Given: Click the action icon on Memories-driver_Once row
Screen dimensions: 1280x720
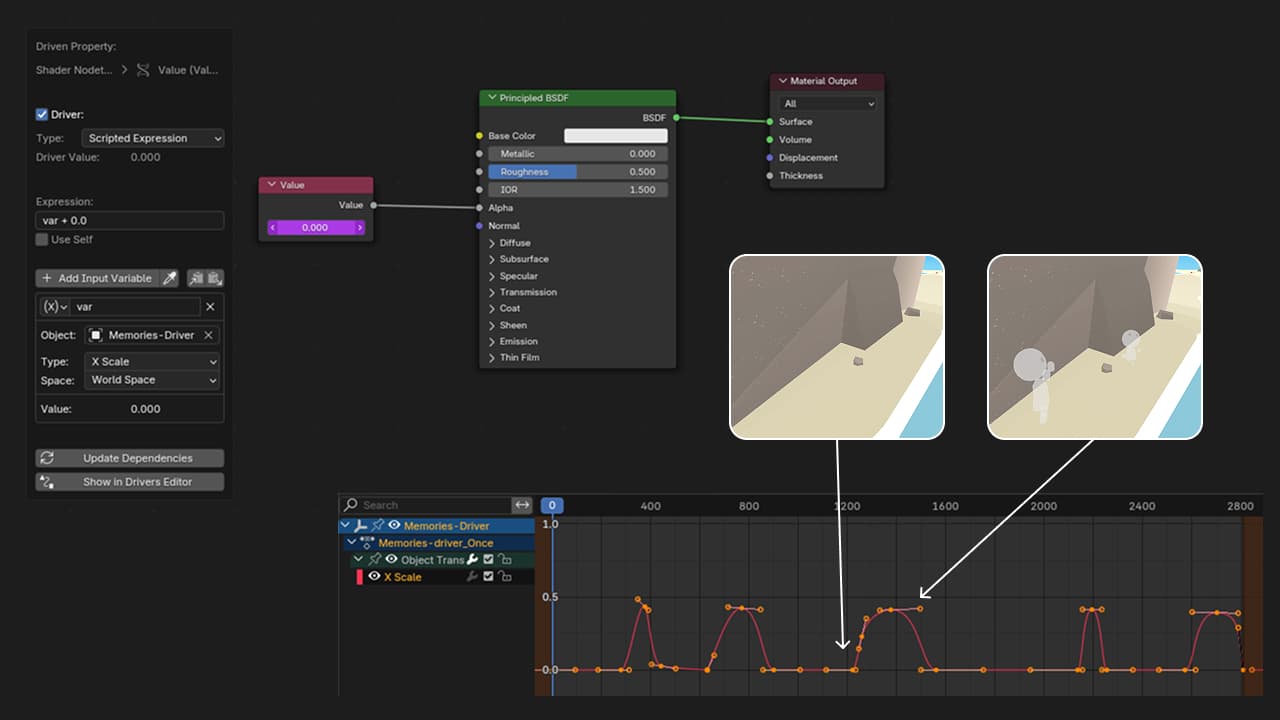Looking at the screenshot, I should tap(367, 542).
